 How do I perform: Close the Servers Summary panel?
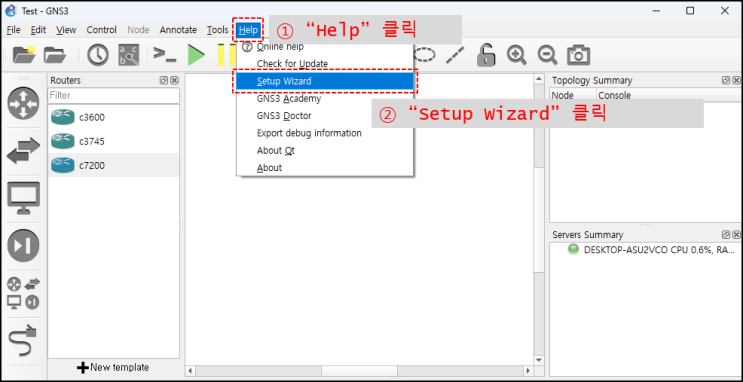[x=736, y=235]
